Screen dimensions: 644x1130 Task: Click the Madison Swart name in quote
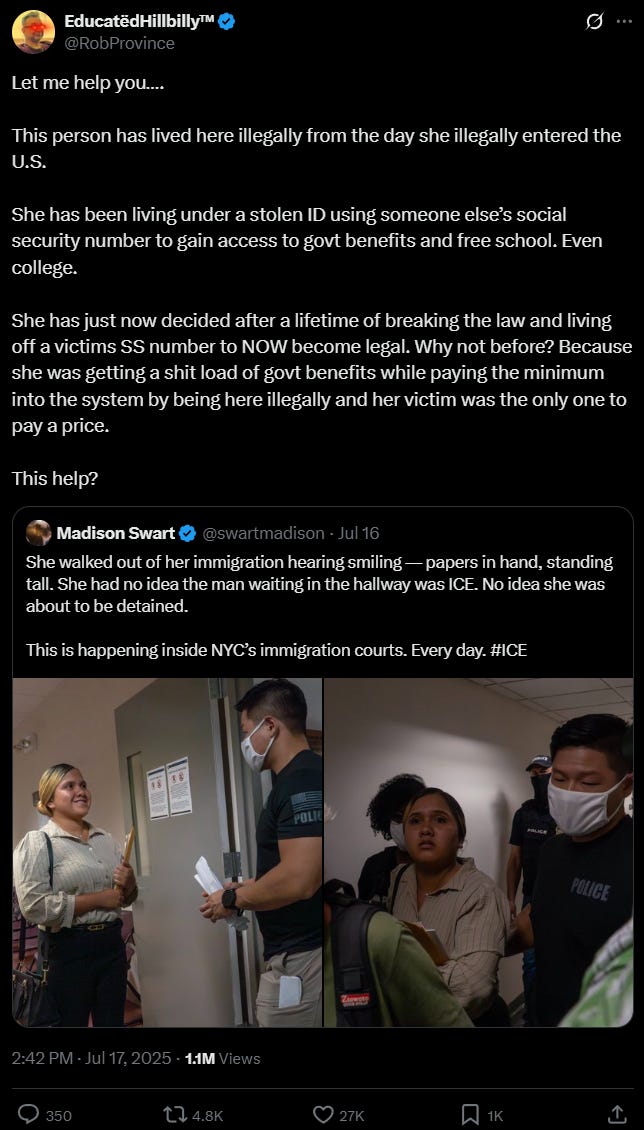115,533
